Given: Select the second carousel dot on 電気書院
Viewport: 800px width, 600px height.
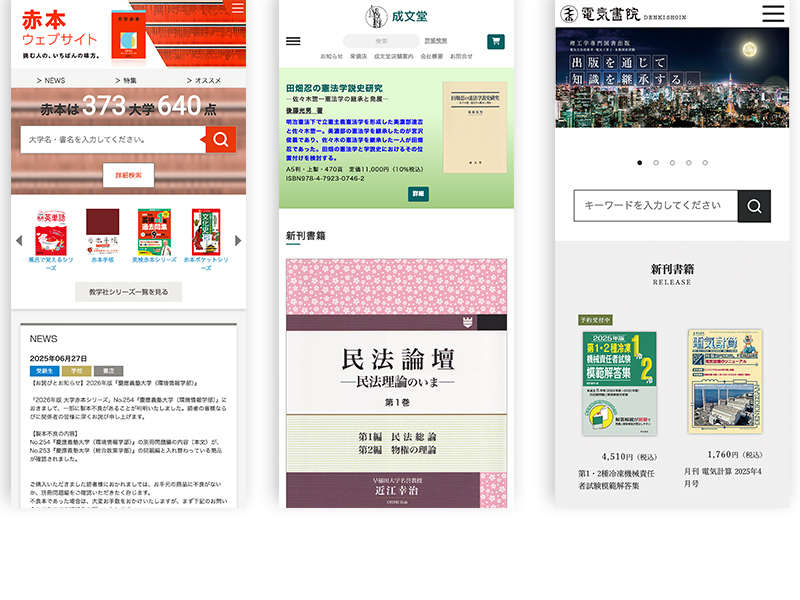Looking at the screenshot, I should (656, 163).
